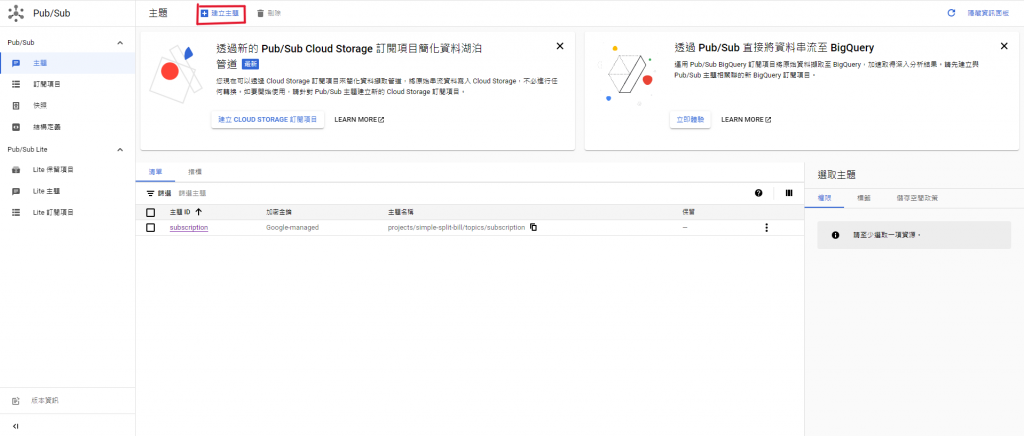Viewport: 1024px width, 436px height.
Task: Open the column display options icon
Action: point(789,193)
